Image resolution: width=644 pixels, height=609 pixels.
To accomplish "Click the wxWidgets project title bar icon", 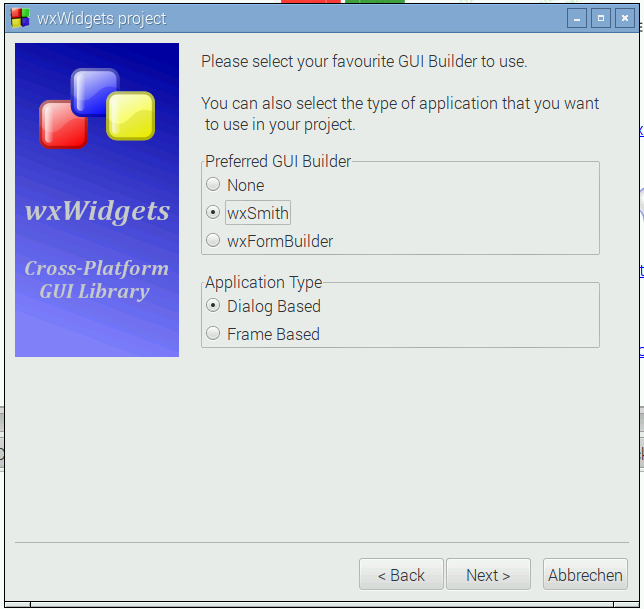I will 20,18.
